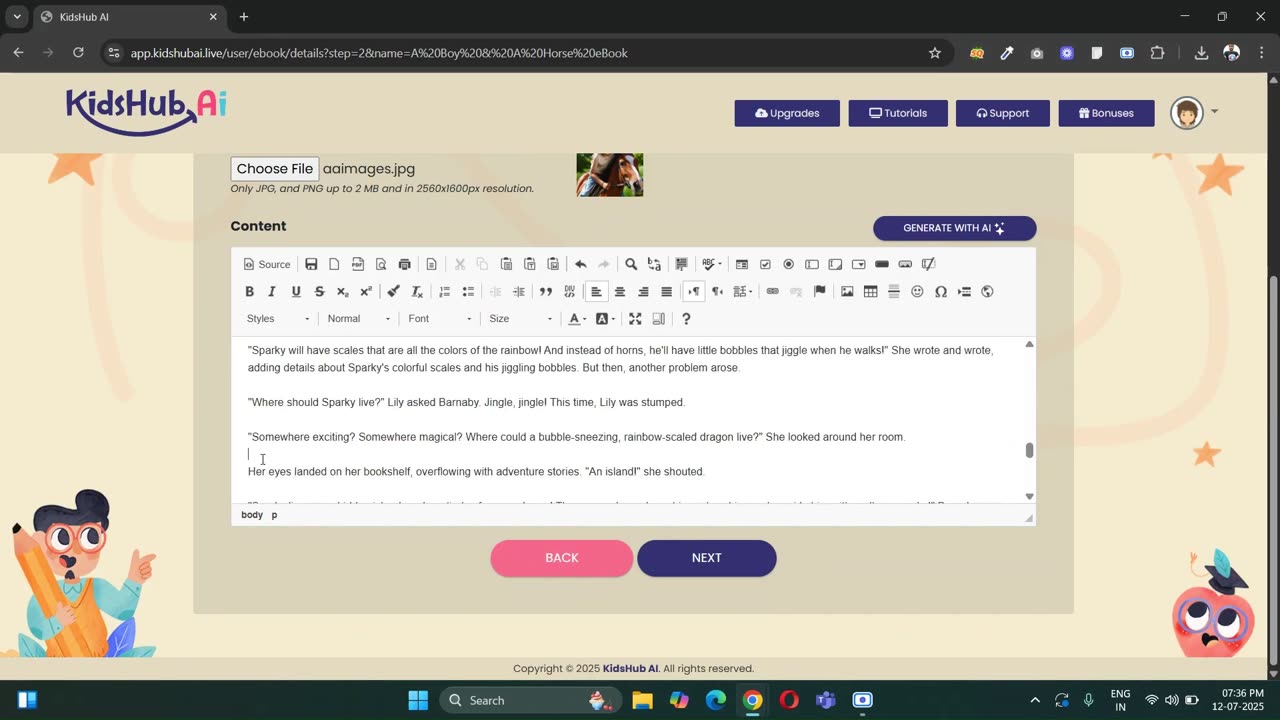Screen dimensions: 1280x720
Task: Toggle Underline formatting
Action: pos(296,291)
